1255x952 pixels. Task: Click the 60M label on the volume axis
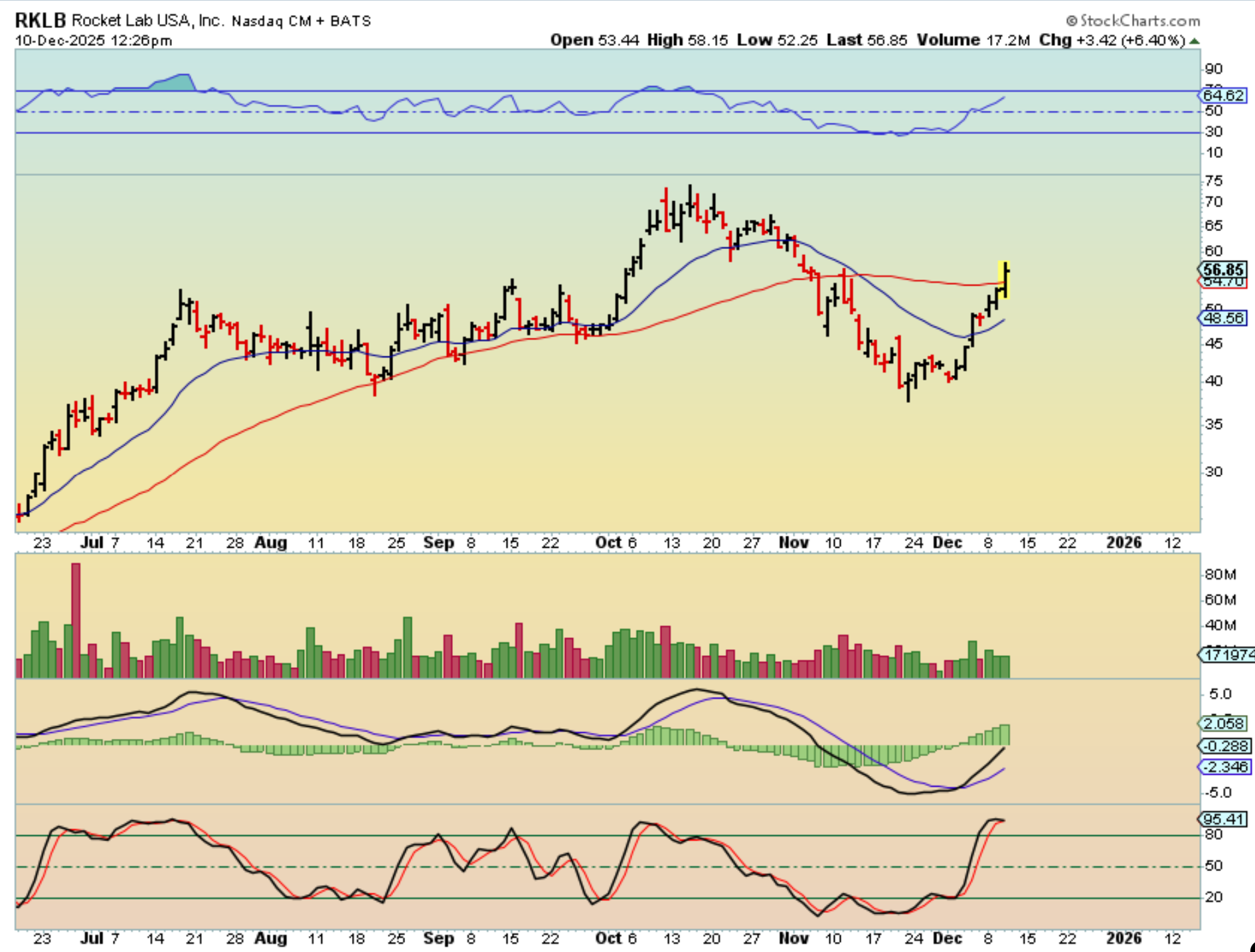coord(1220,600)
